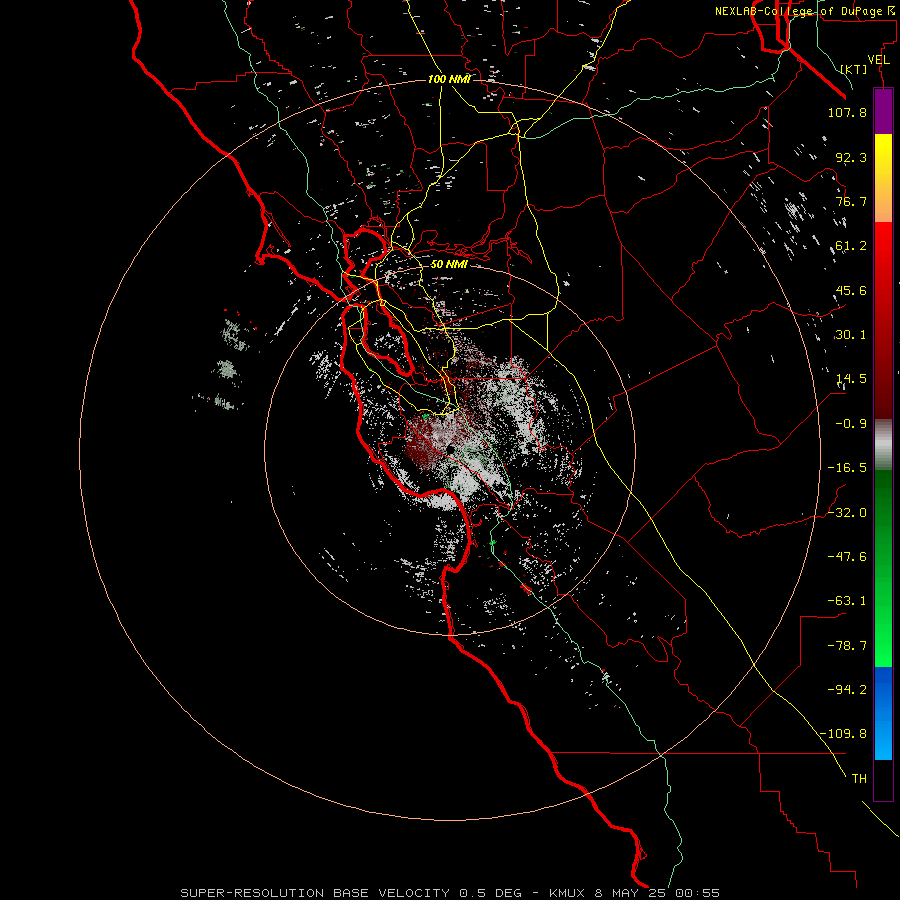900x900 pixels.
Task: Click the SUPER-RESOLUTION BASE VELOCITY caption text
Action: tap(315, 893)
